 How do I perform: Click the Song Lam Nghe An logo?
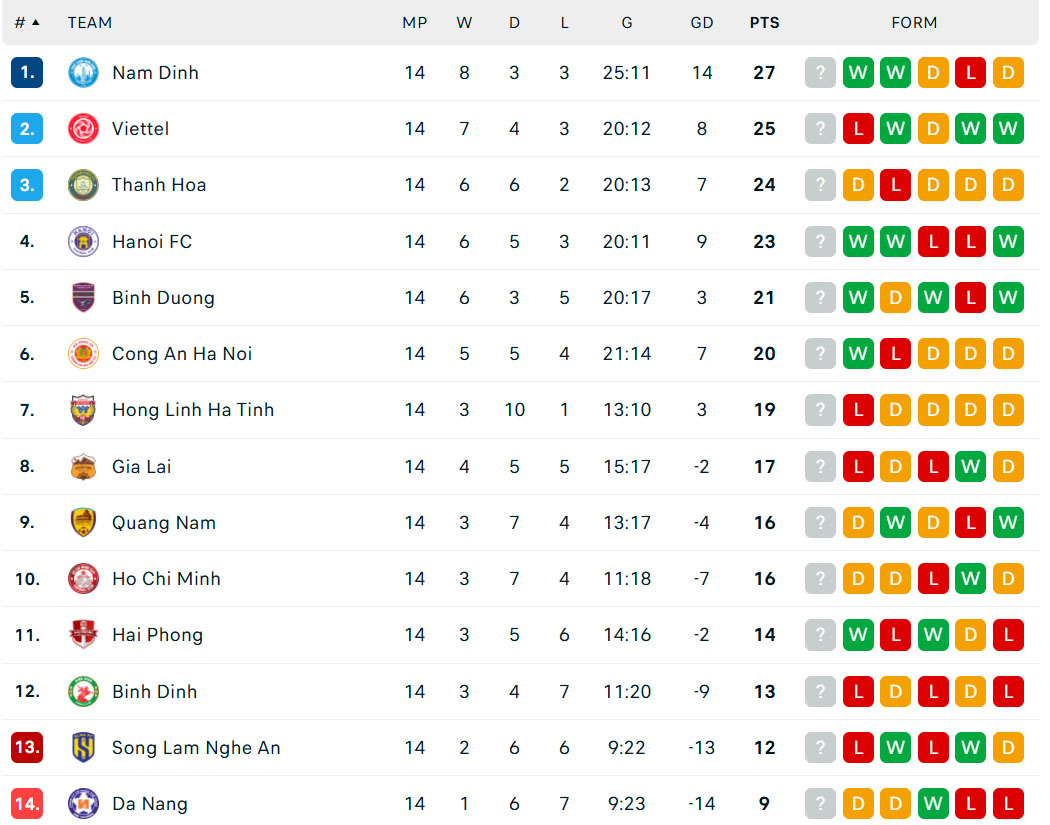point(83,747)
